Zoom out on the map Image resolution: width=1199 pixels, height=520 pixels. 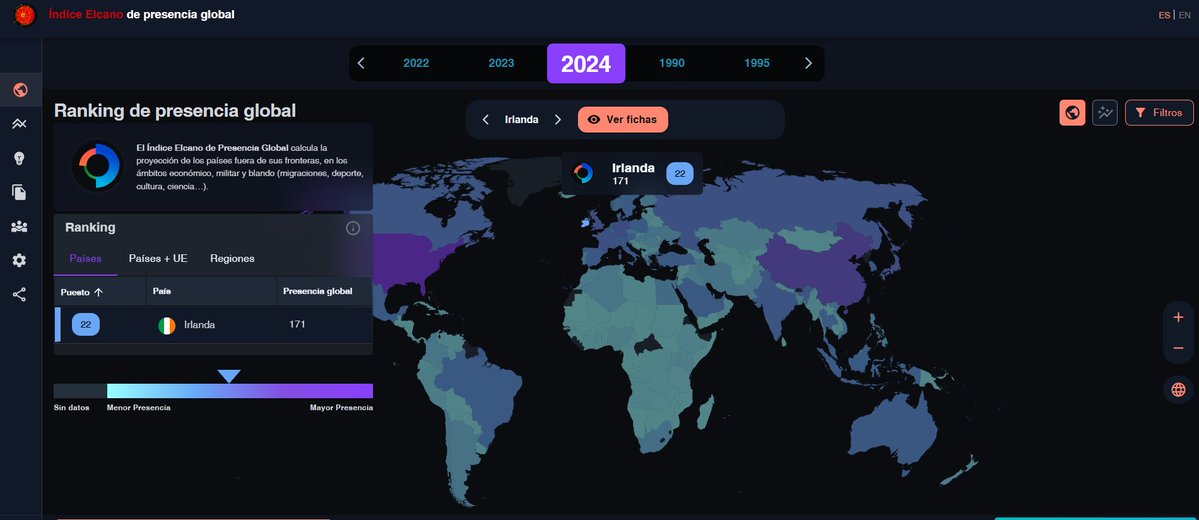click(x=1178, y=349)
